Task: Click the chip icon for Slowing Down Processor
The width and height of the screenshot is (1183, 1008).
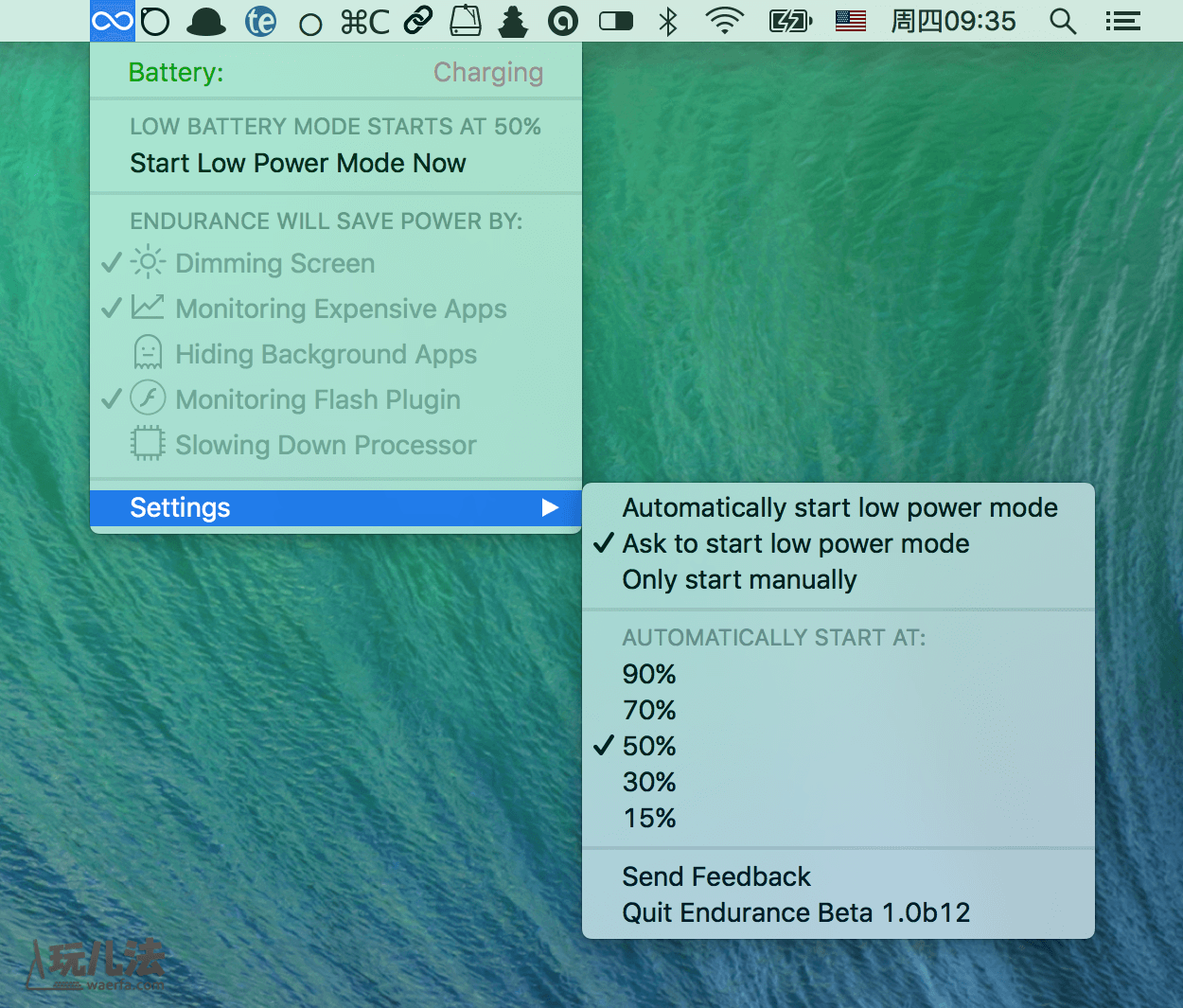Action: [148, 443]
